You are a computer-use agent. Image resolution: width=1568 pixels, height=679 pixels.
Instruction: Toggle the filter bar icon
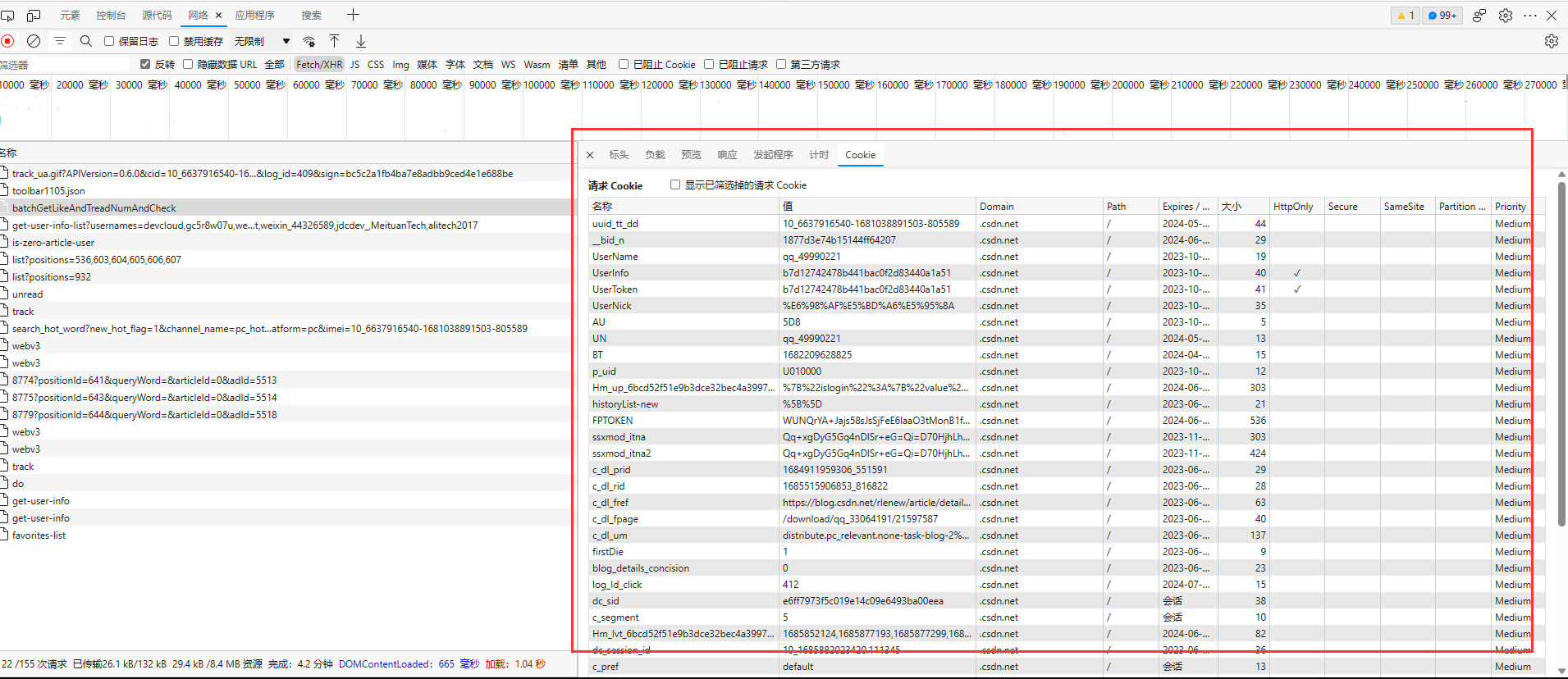coord(60,41)
